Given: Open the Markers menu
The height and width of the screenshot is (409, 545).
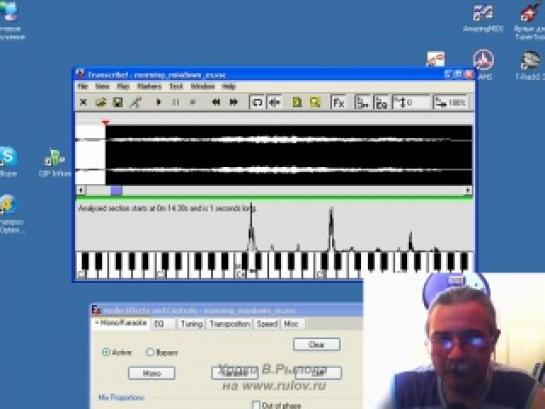Looking at the screenshot, I should (x=149, y=86).
